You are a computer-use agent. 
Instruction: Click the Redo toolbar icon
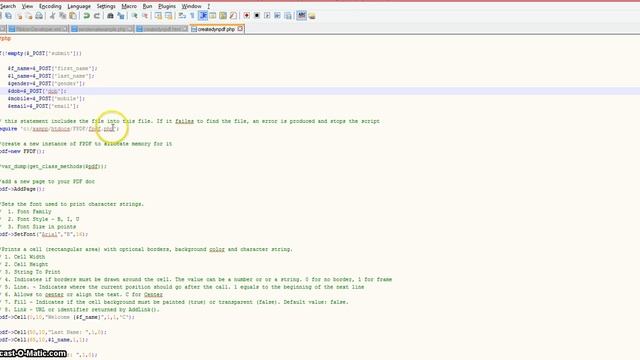tap(97, 16)
